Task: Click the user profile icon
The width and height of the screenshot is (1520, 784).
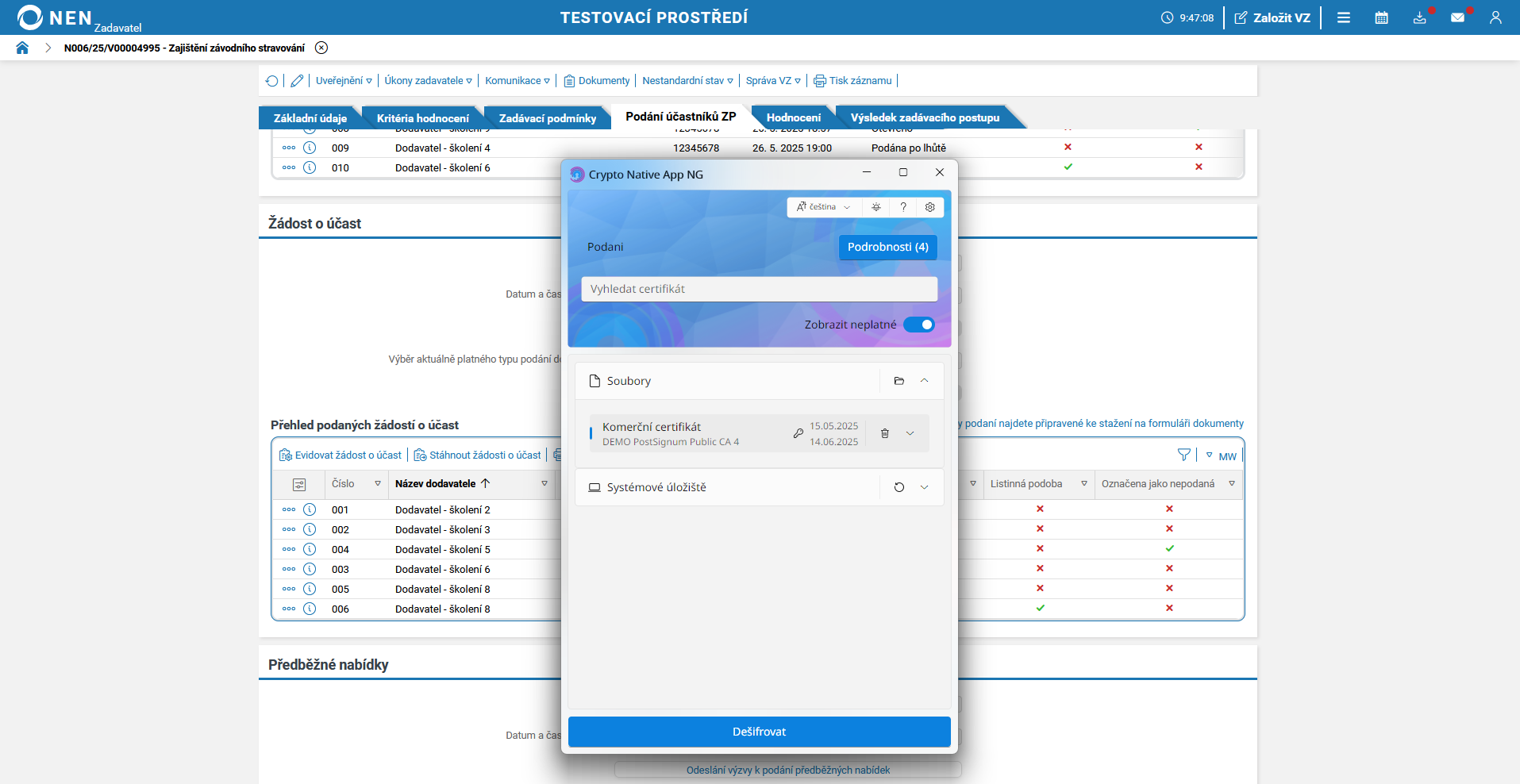Action: (x=1495, y=17)
